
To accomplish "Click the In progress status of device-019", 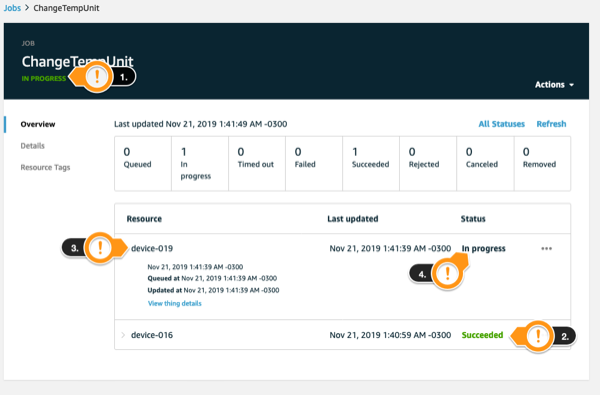I will (483, 249).
